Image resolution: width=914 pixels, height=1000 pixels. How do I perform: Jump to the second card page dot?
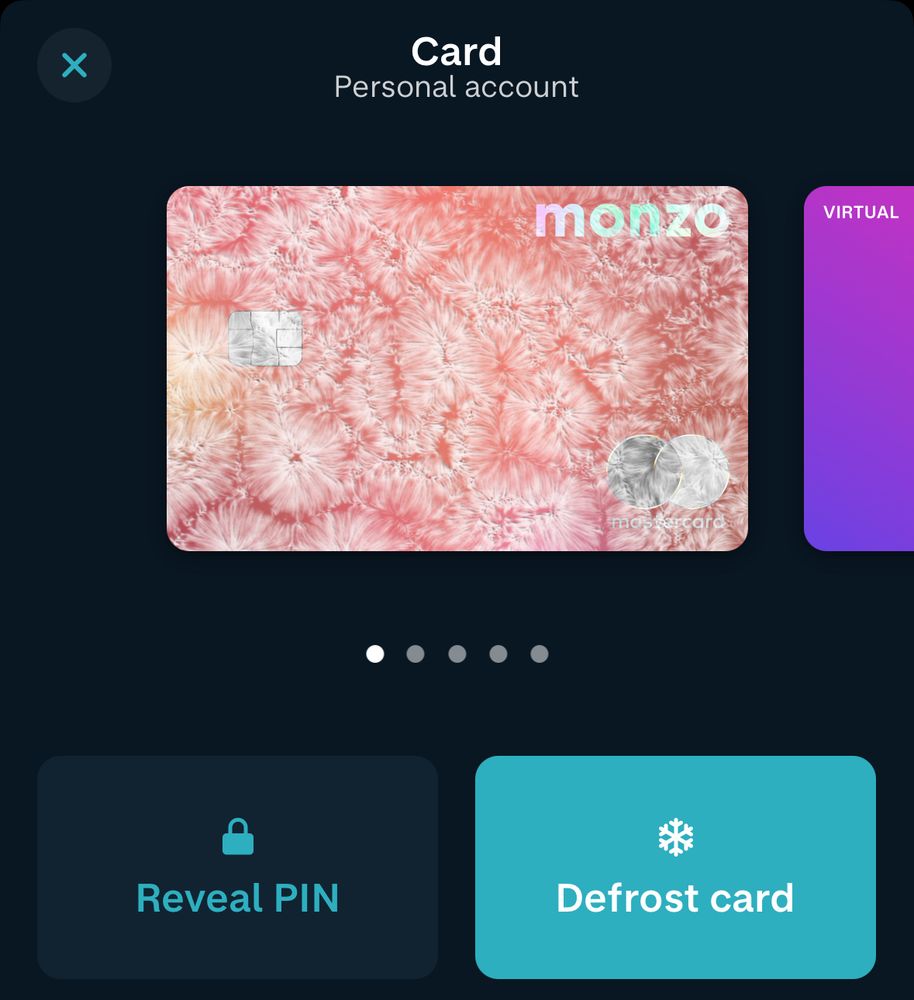pyautogui.click(x=415, y=654)
